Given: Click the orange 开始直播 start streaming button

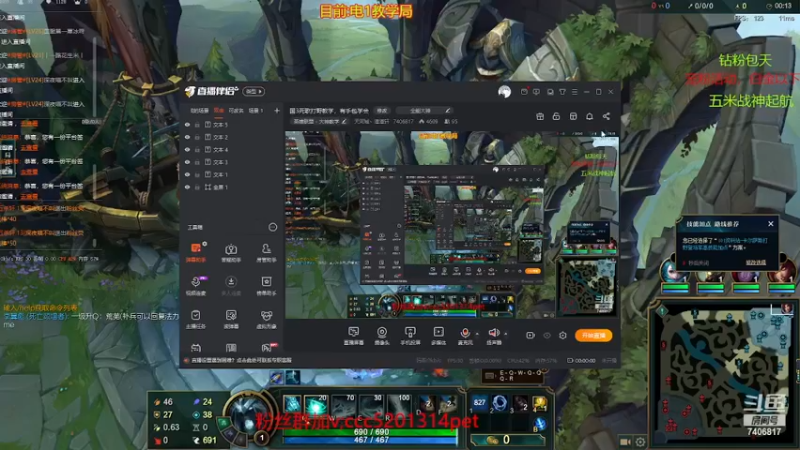Looking at the screenshot, I should coord(593,335).
